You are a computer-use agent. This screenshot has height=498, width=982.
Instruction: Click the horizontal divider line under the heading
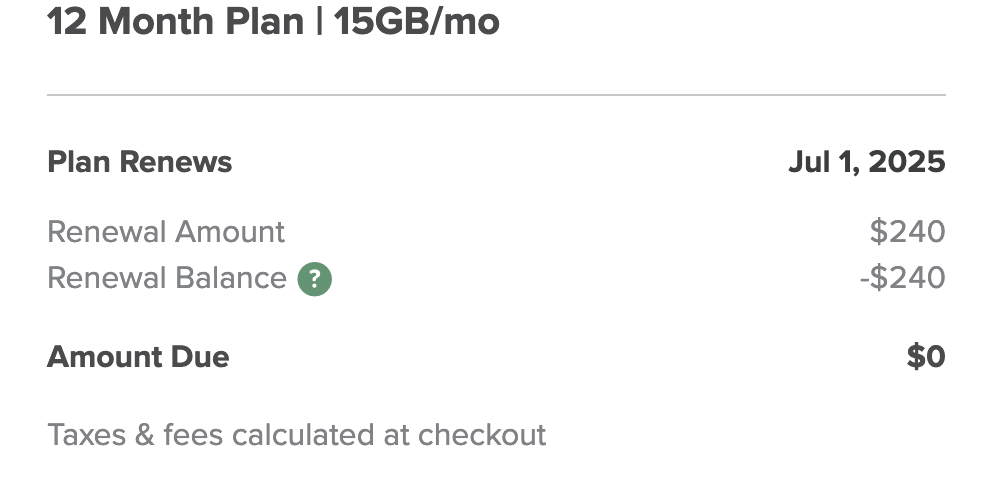(x=496, y=95)
